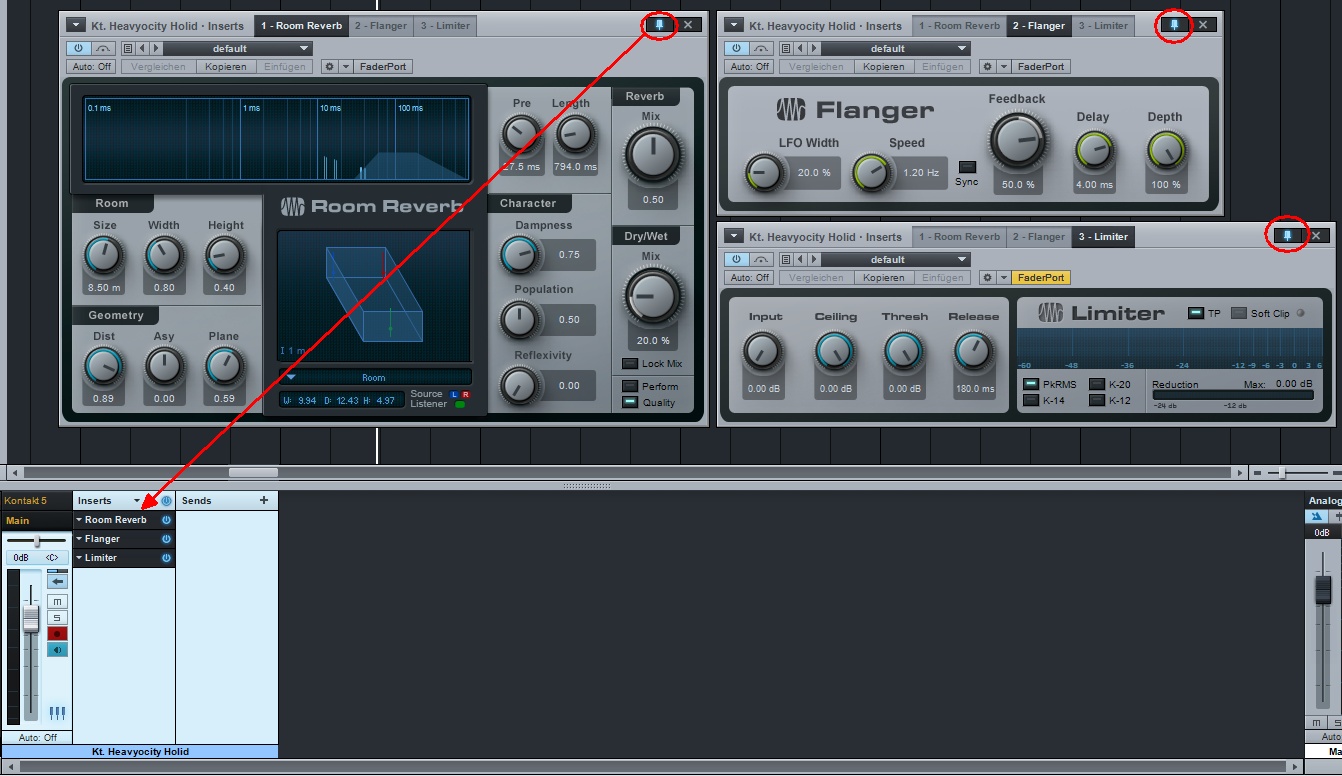
Task: Click Auto: Off in Flanger window
Action: [x=749, y=67]
